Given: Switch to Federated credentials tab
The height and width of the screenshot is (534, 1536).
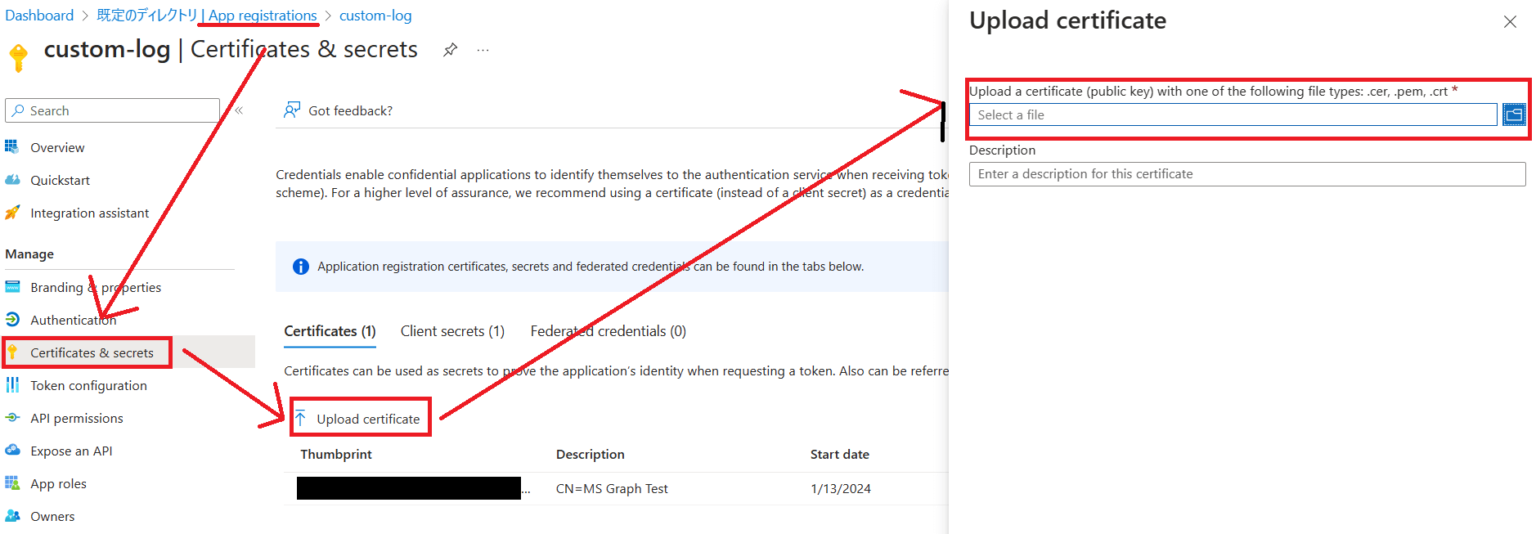Looking at the screenshot, I should pyautogui.click(x=608, y=331).
